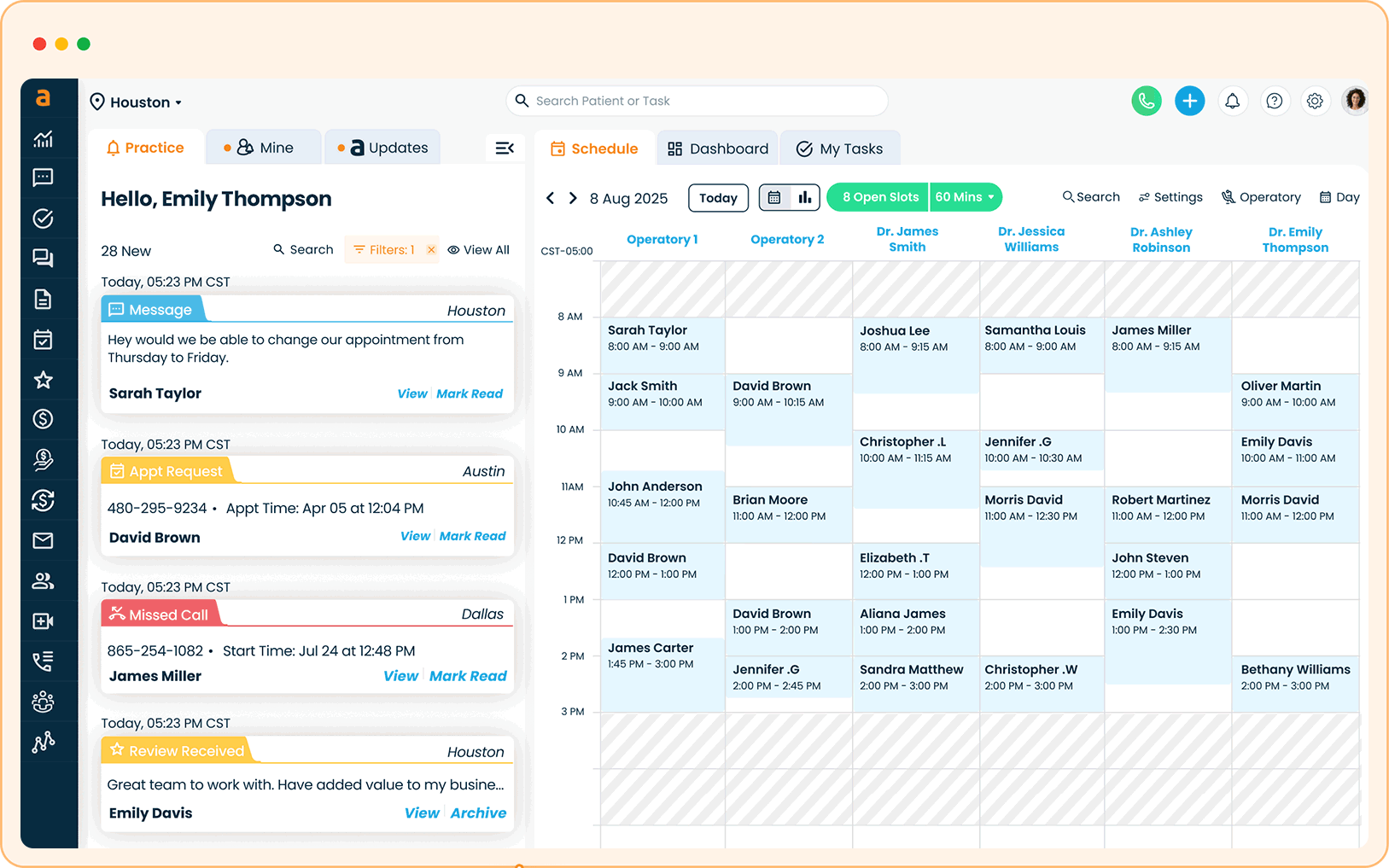The height and width of the screenshot is (868, 1389).
Task: Open the star reviews sidebar icon
Action: [43, 380]
